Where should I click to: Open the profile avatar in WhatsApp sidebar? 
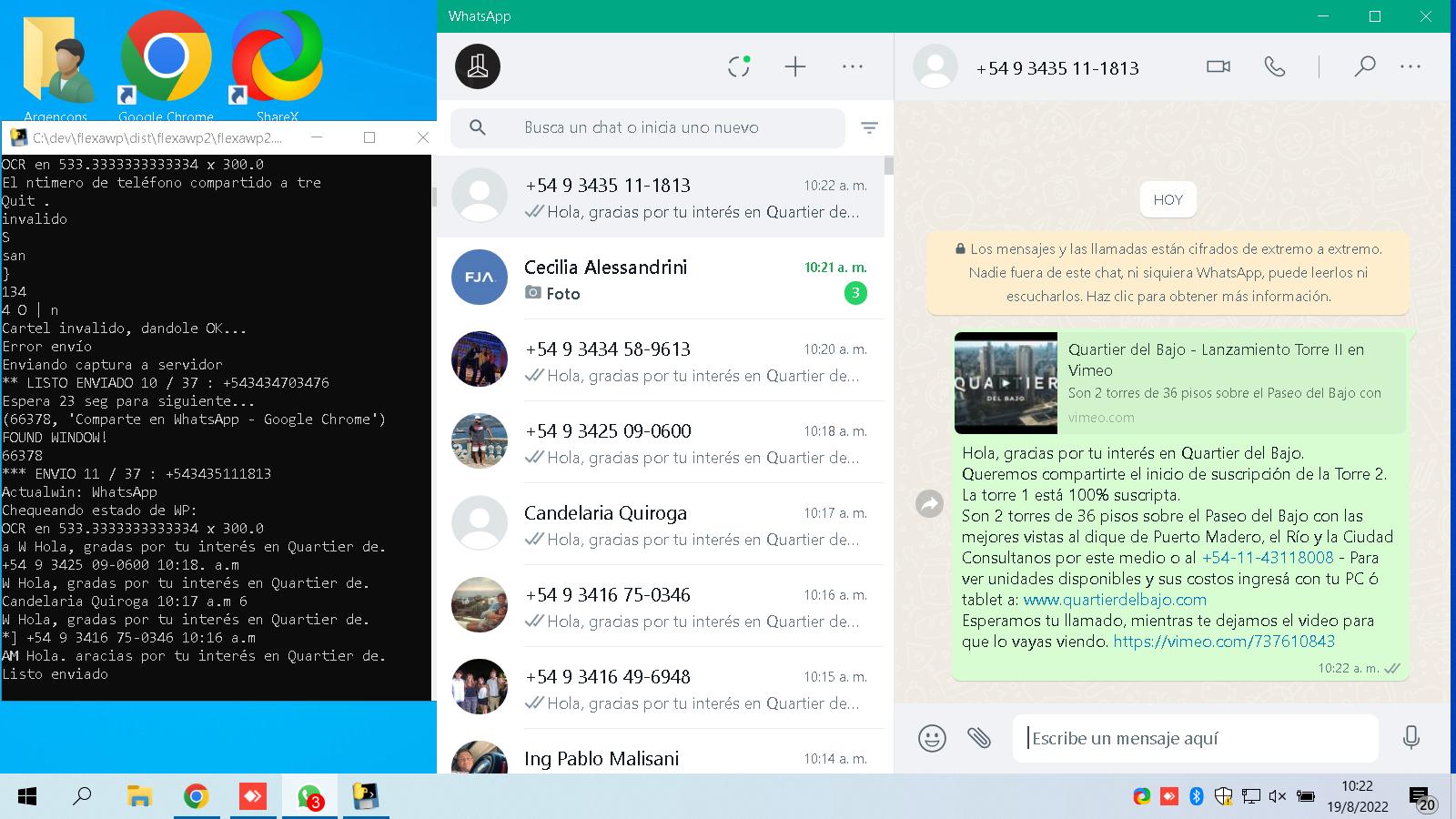point(478,66)
